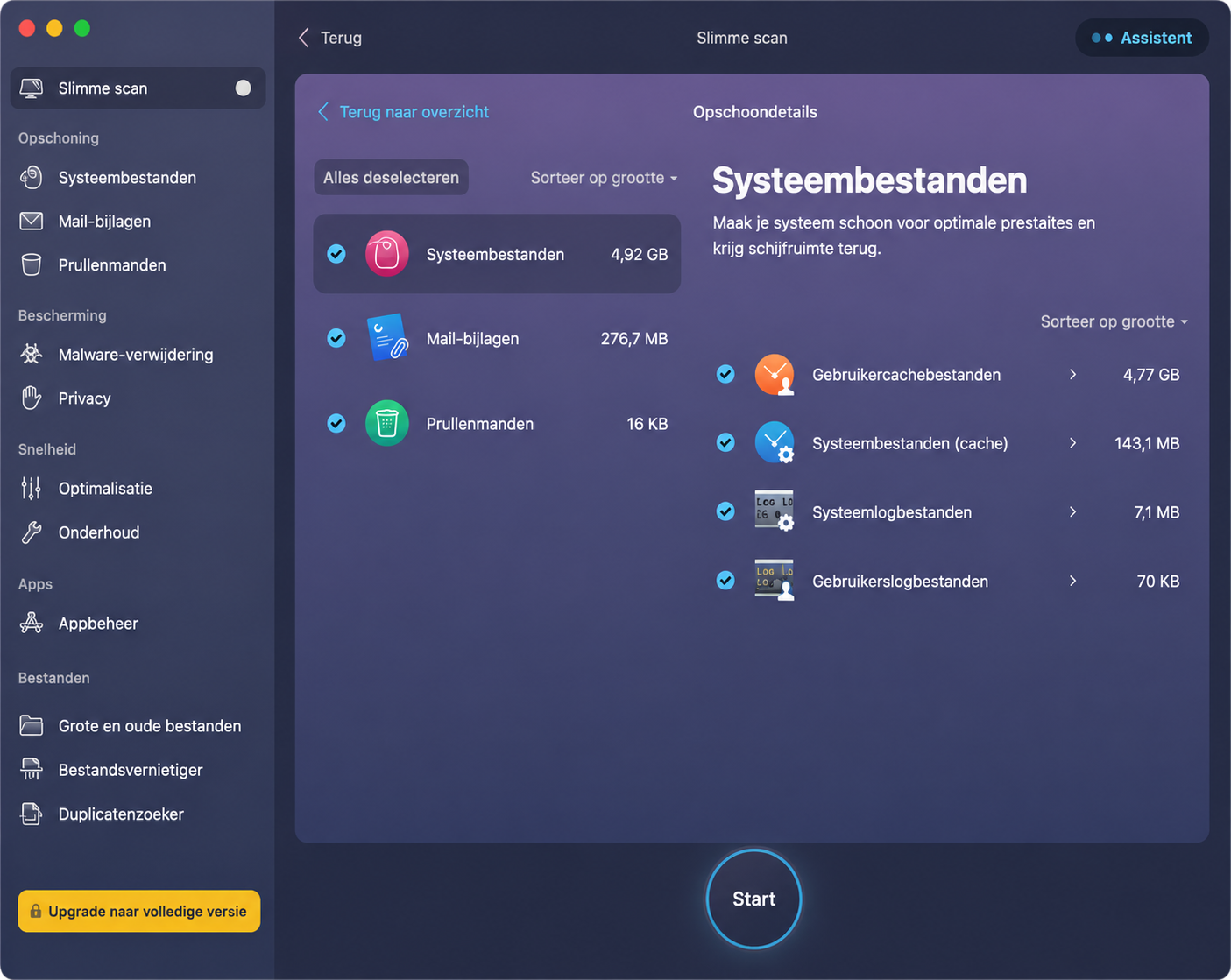Select the Prullenmanden 16 KB row
This screenshot has width=1231, height=980.
point(497,423)
